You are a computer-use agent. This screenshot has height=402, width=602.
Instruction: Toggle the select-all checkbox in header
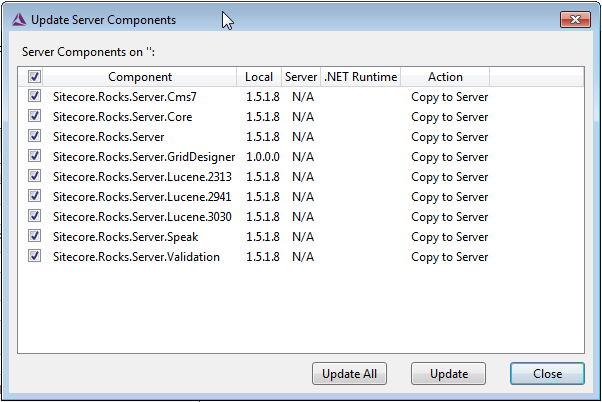(x=34, y=76)
